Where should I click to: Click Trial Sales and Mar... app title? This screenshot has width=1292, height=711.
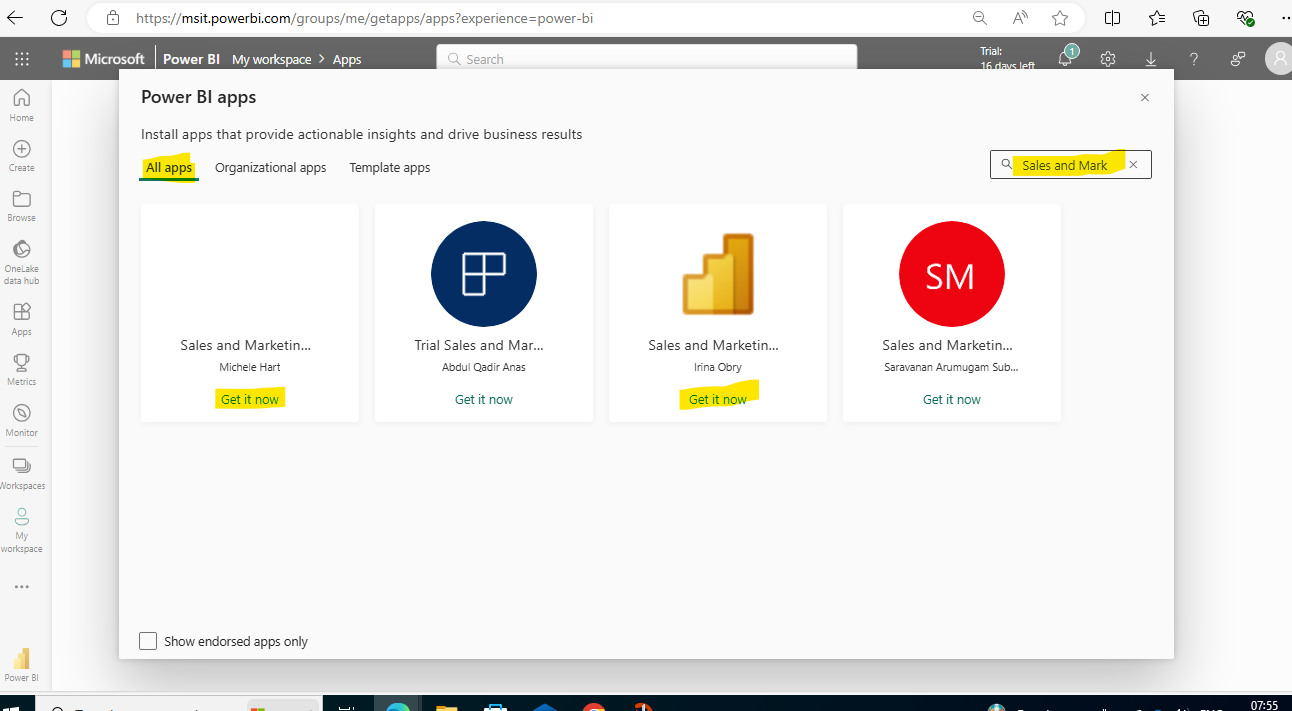tap(479, 345)
